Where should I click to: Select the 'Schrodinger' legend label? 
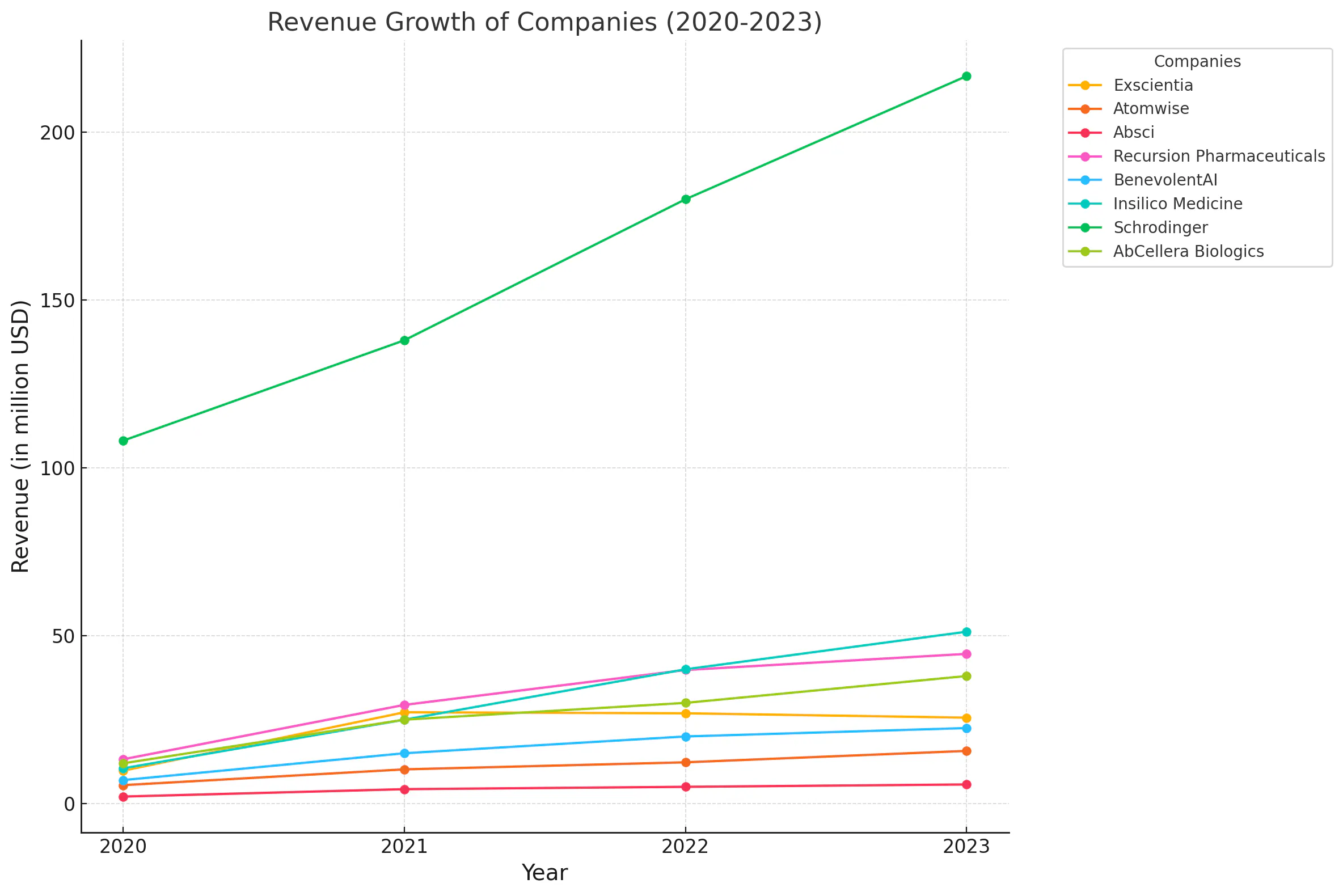[1161, 227]
